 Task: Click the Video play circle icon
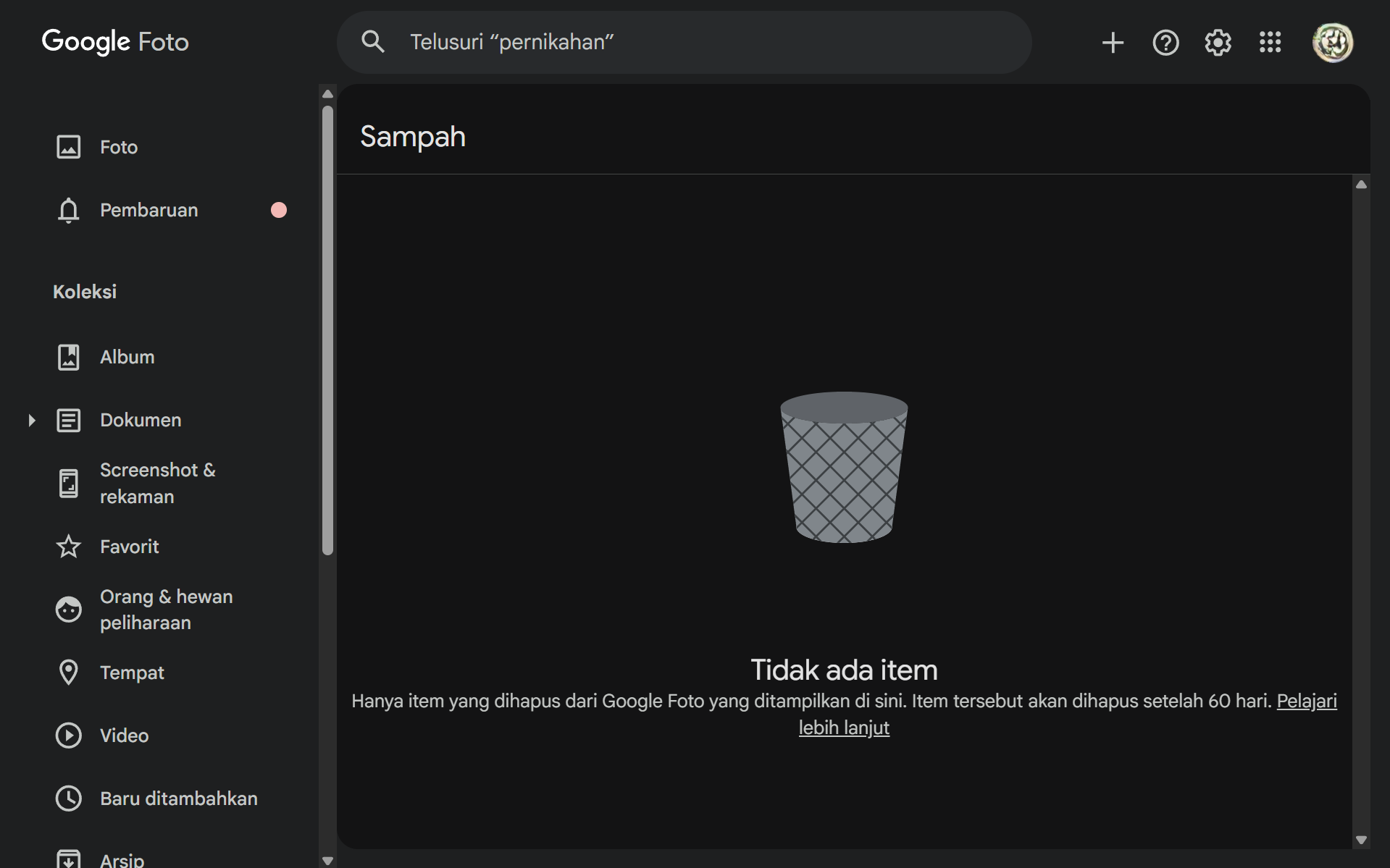tap(69, 736)
